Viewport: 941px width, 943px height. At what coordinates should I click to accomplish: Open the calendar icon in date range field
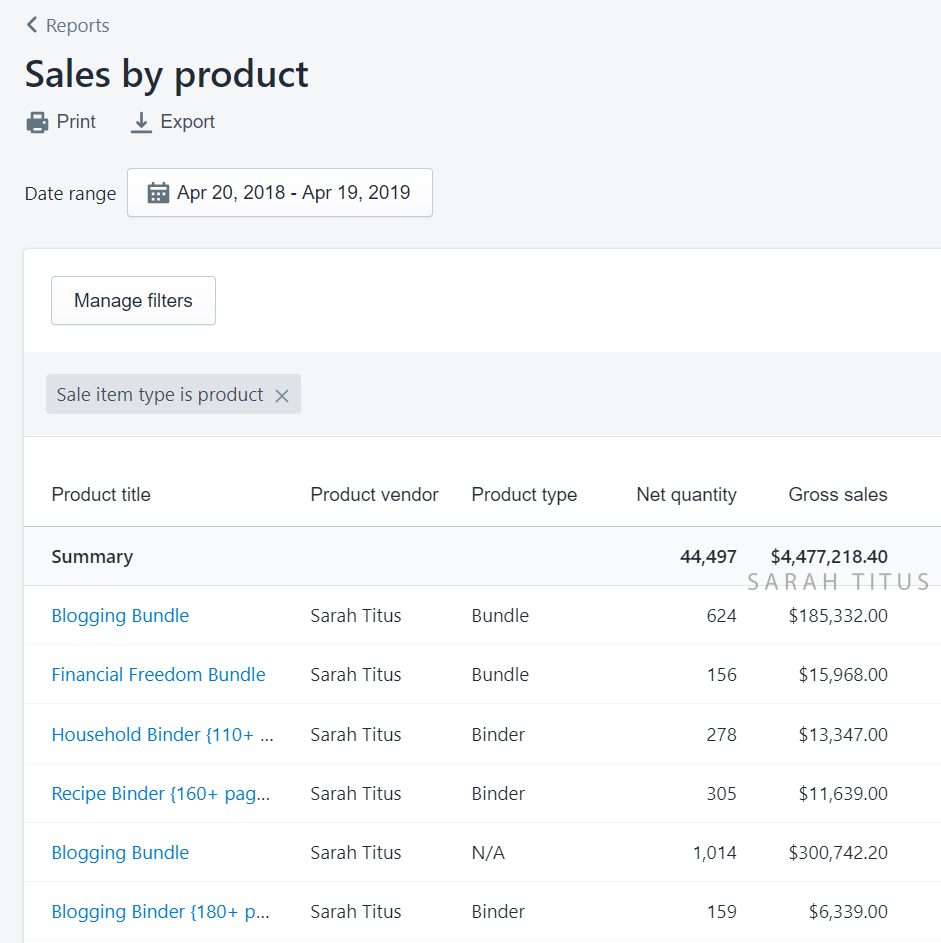tap(157, 192)
